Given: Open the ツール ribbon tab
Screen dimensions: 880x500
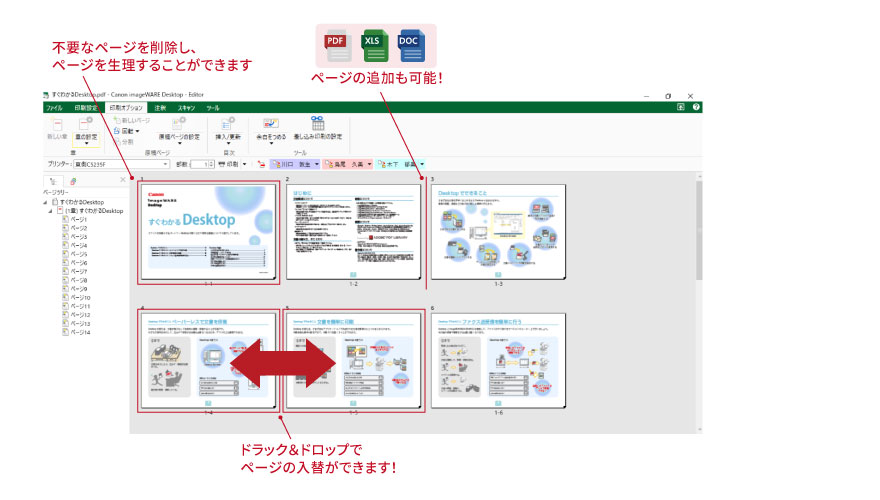Looking at the screenshot, I should pyautogui.click(x=213, y=108).
